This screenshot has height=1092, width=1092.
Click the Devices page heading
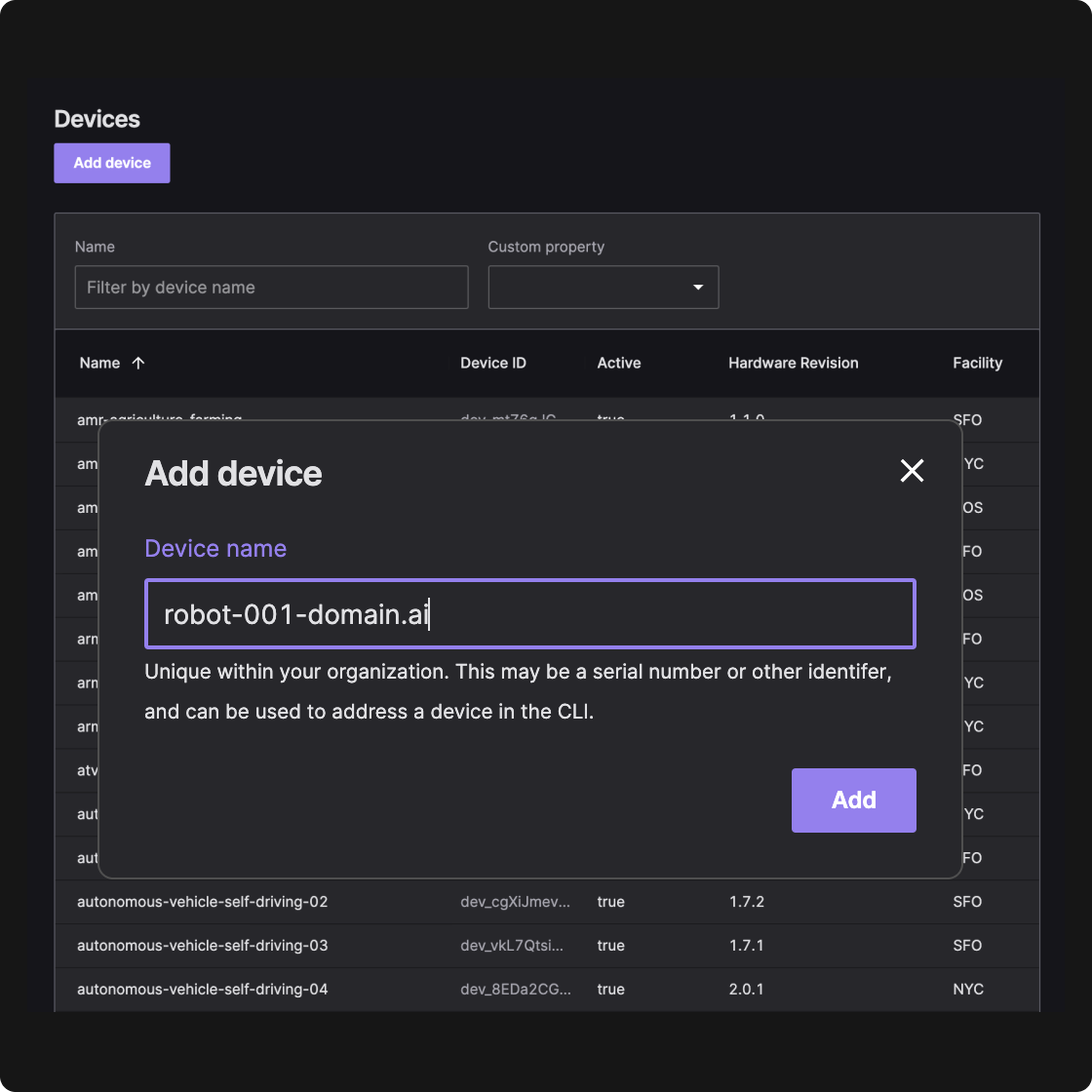(x=97, y=118)
